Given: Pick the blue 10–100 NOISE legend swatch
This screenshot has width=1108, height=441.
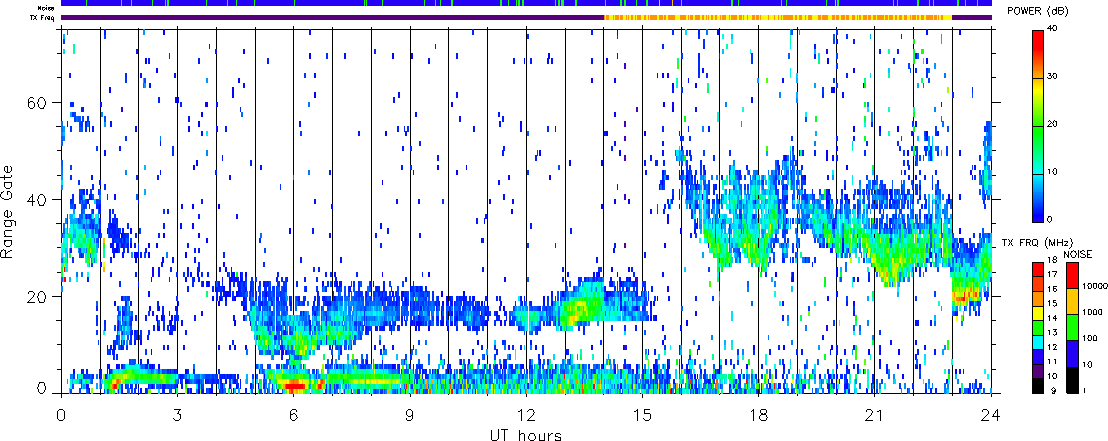Looking at the screenshot, I should point(1072,354).
